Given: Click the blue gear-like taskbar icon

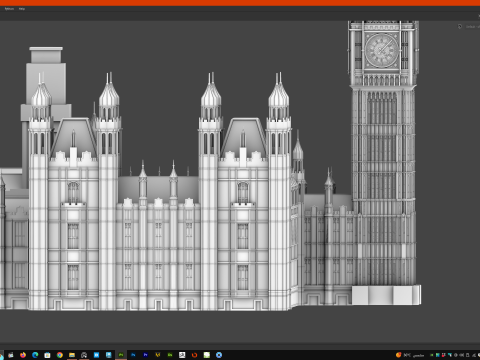Looking at the screenshot, I should point(219,355).
